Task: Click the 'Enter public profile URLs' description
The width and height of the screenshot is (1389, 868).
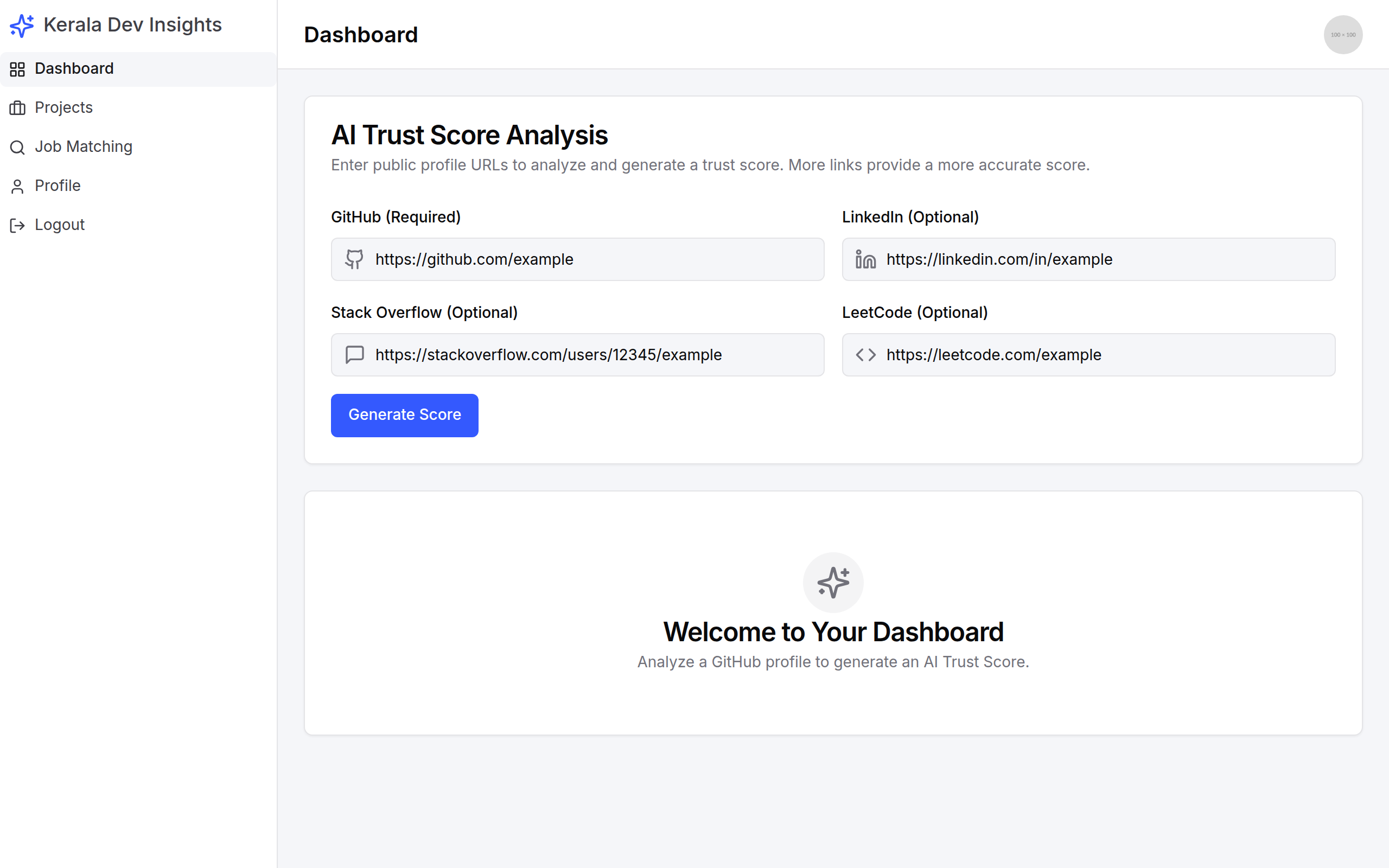Action: [711, 165]
